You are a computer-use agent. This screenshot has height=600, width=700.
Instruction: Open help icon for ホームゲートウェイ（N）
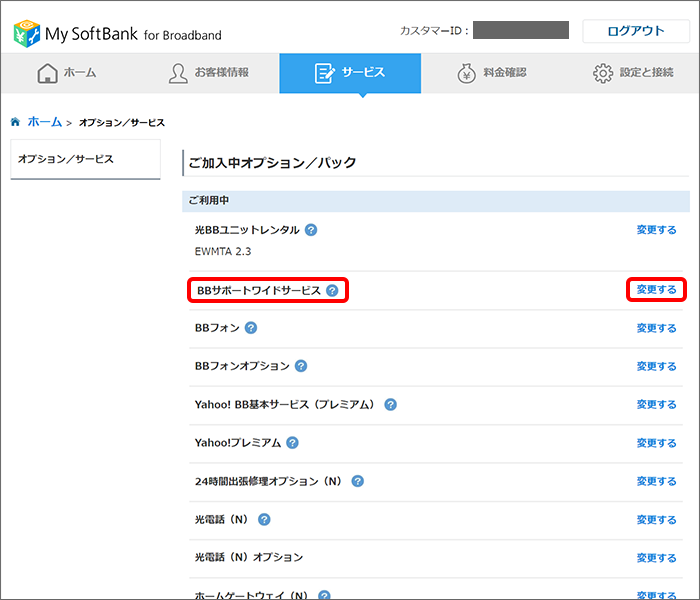click(325, 596)
